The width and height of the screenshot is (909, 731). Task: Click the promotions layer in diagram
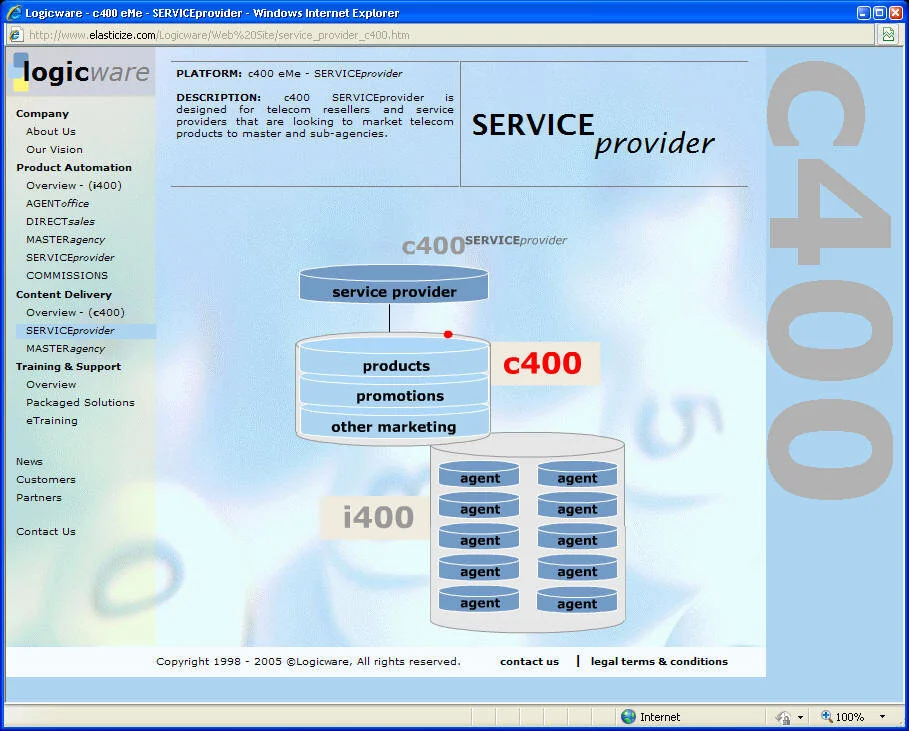pyautogui.click(x=394, y=394)
